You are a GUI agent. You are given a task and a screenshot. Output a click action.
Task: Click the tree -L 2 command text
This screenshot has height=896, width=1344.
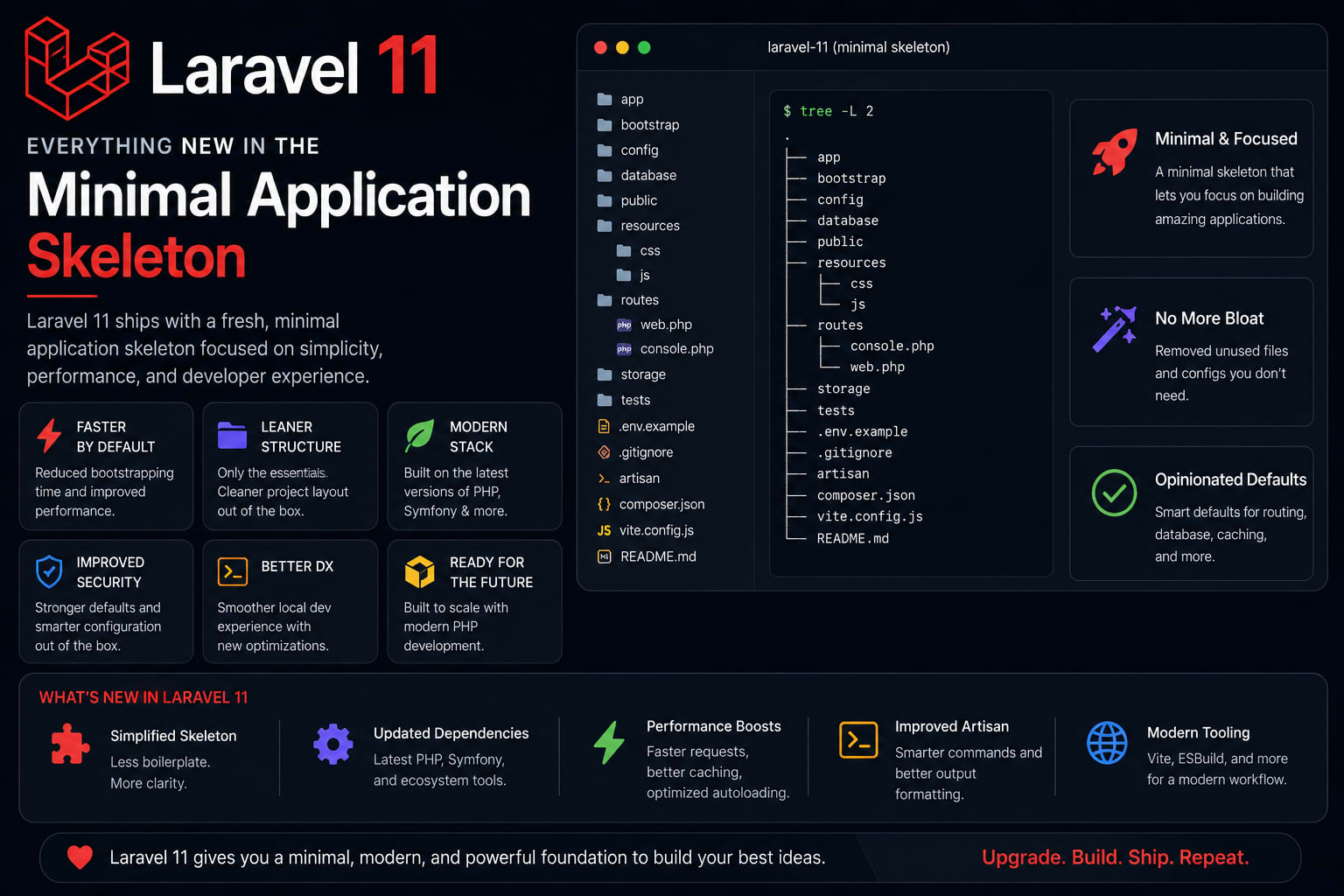point(836,111)
